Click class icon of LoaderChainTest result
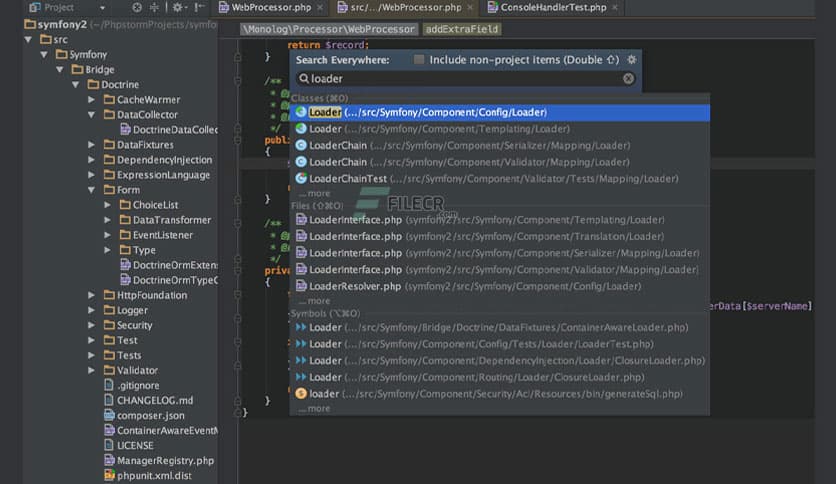Image resolution: width=836 pixels, height=484 pixels. [x=301, y=179]
